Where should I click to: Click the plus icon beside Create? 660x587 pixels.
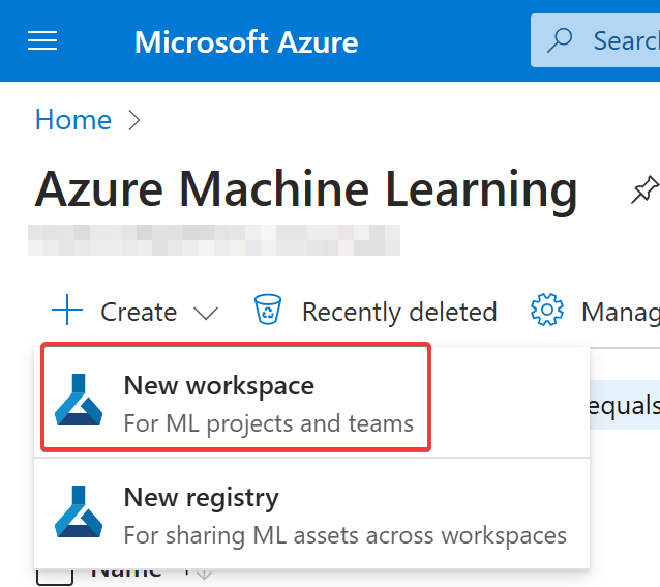67,310
